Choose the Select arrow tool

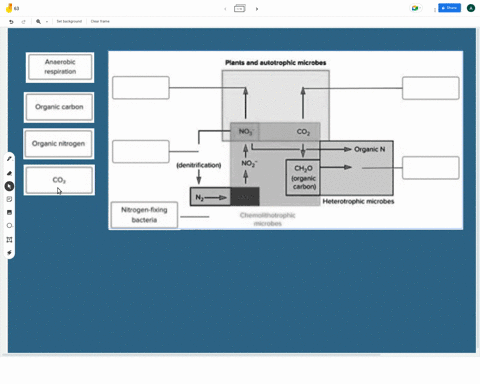(x=9, y=186)
